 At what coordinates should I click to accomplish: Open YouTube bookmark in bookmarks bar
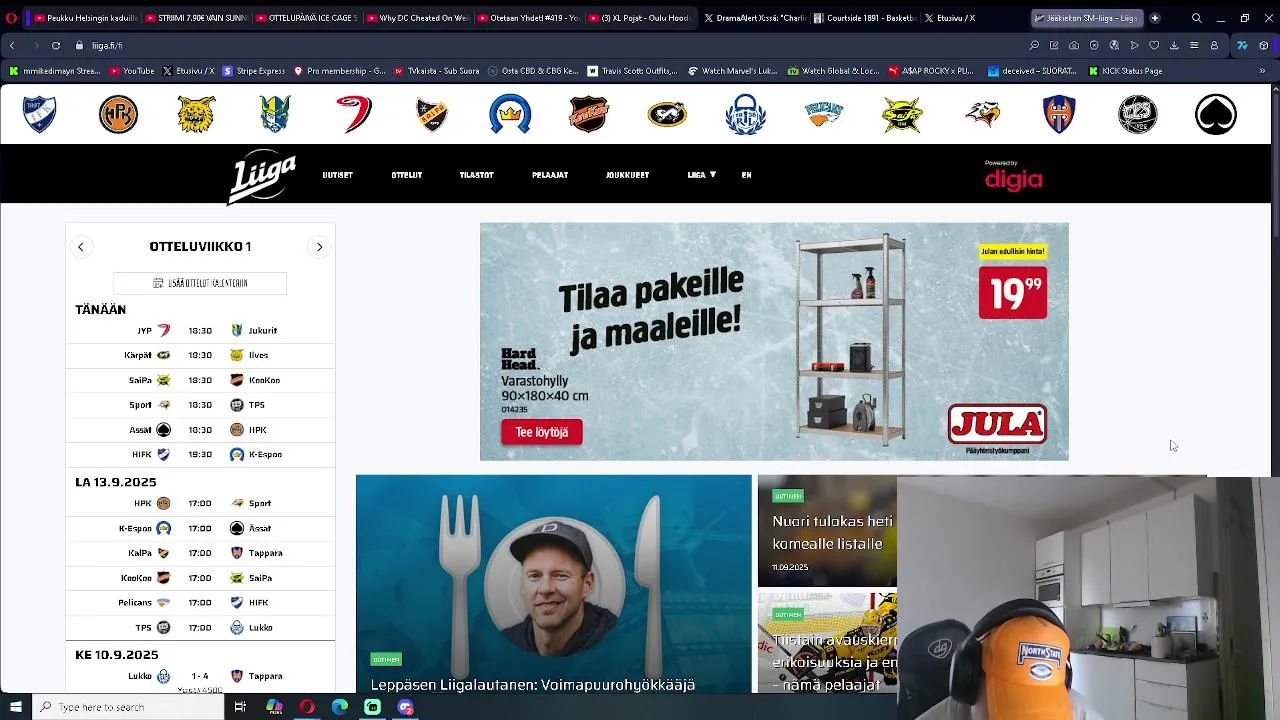point(132,71)
